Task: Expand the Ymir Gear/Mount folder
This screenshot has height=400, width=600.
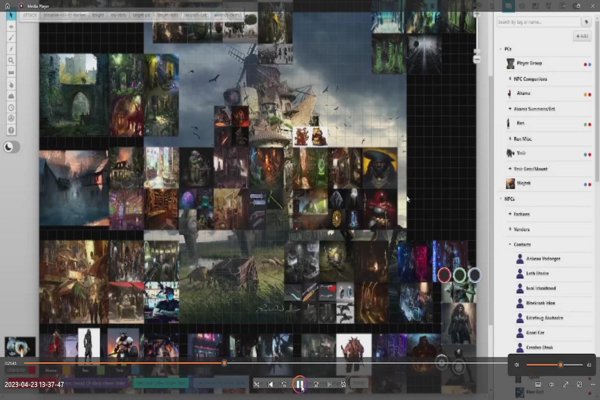Action: [x=510, y=168]
